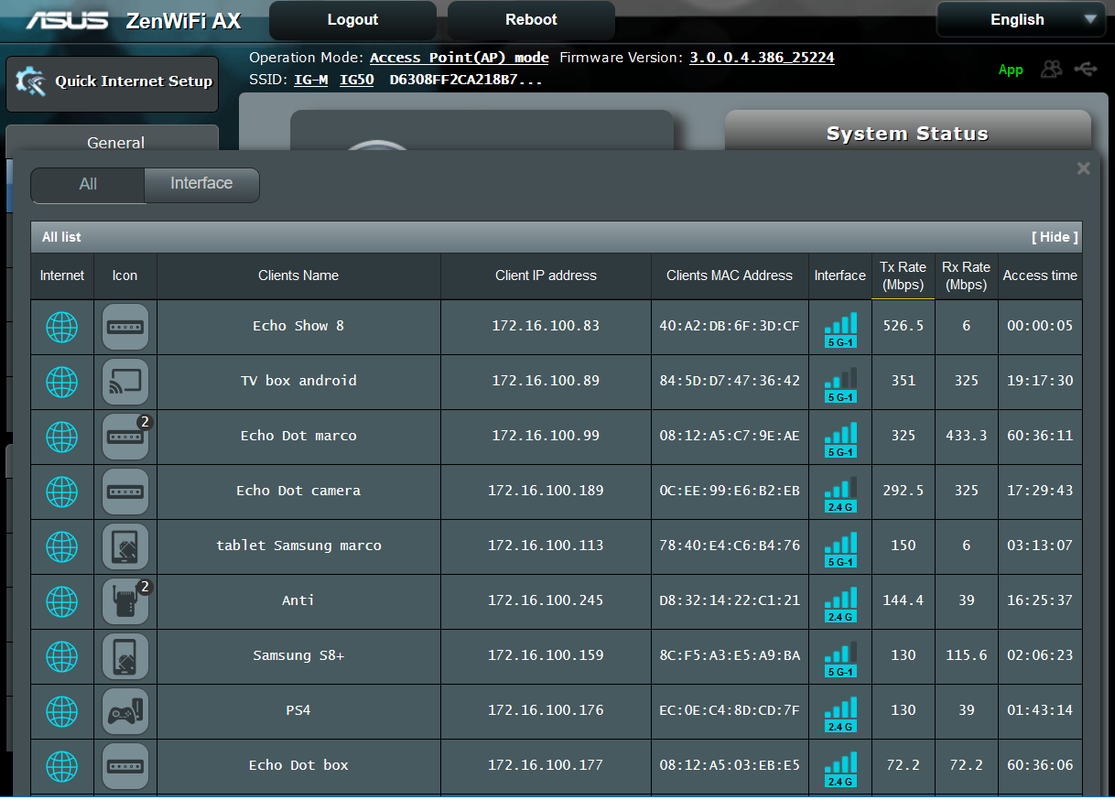Click internet globe icon for Echo Show 8

click(62, 327)
